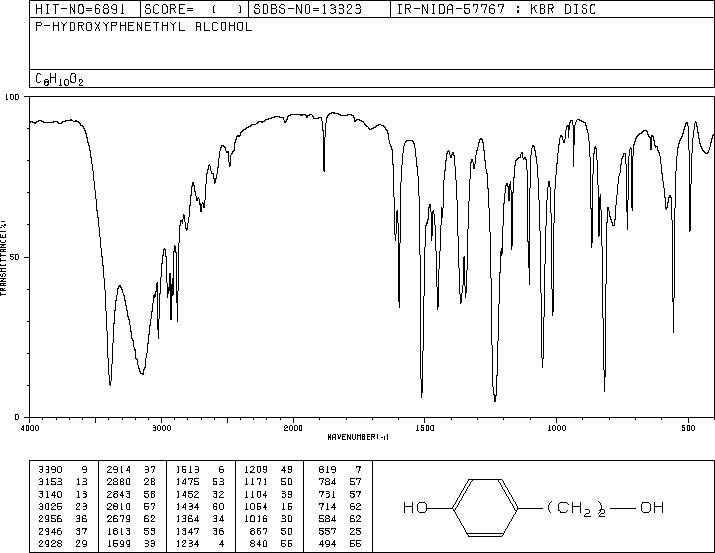715x553 pixels.
Task: Click the WAVENUMBER x-axis label
Action: point(358,437)
